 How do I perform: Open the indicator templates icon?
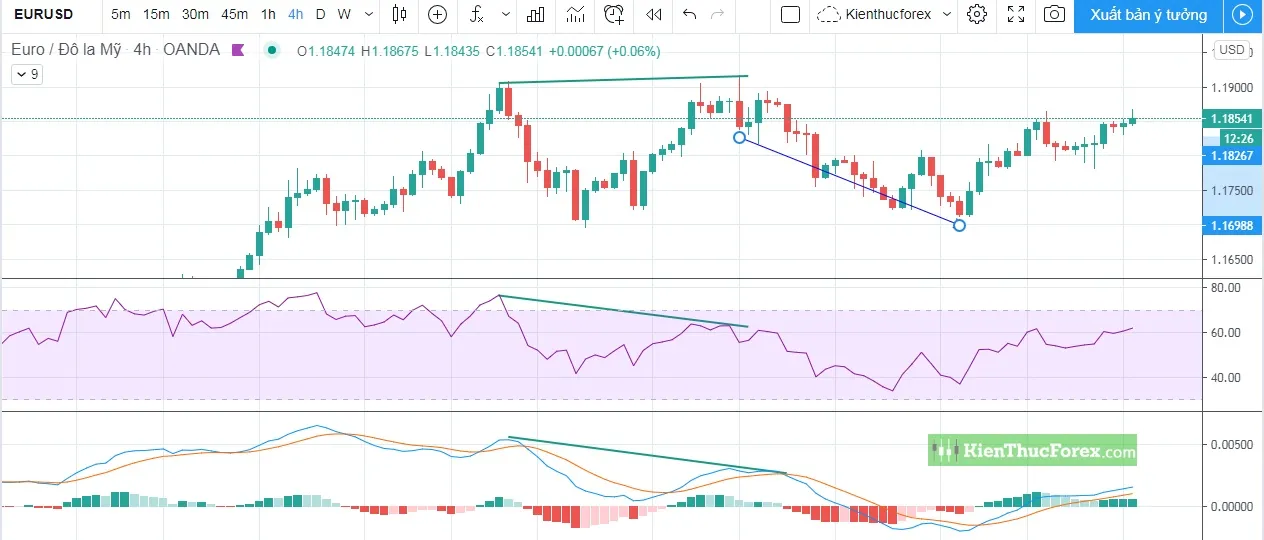(575, 14)
